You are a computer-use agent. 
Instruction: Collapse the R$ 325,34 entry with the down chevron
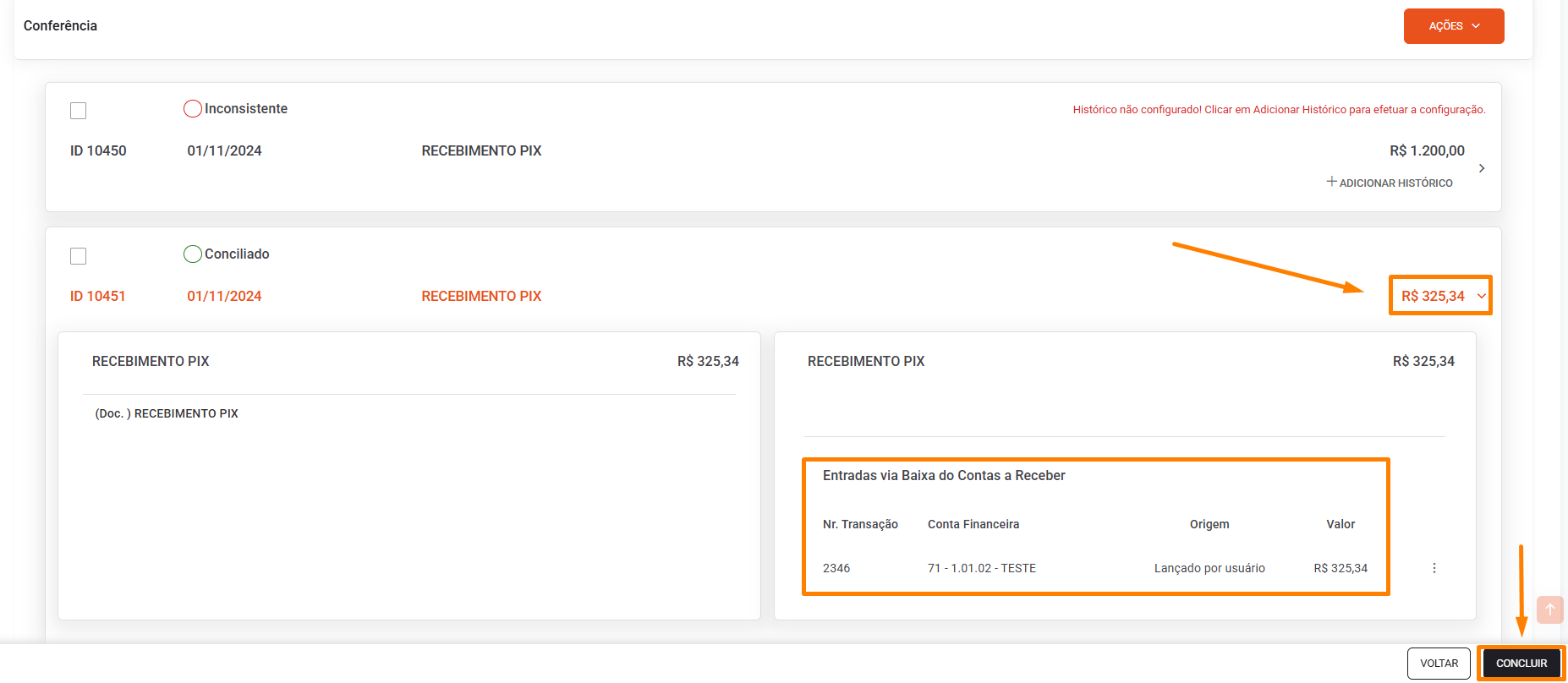[x=1481, y=296]
